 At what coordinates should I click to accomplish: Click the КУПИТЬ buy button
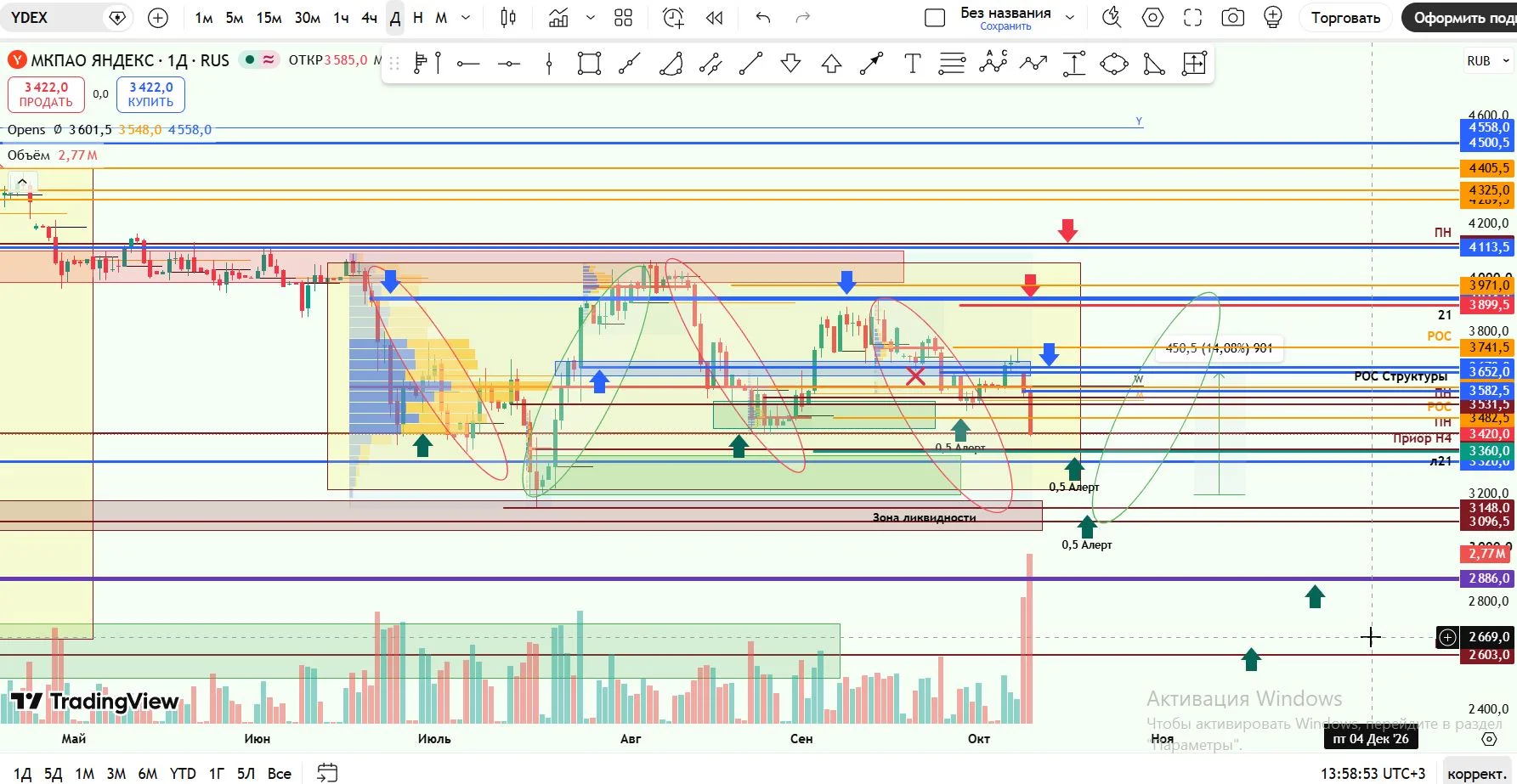[151, 94]
